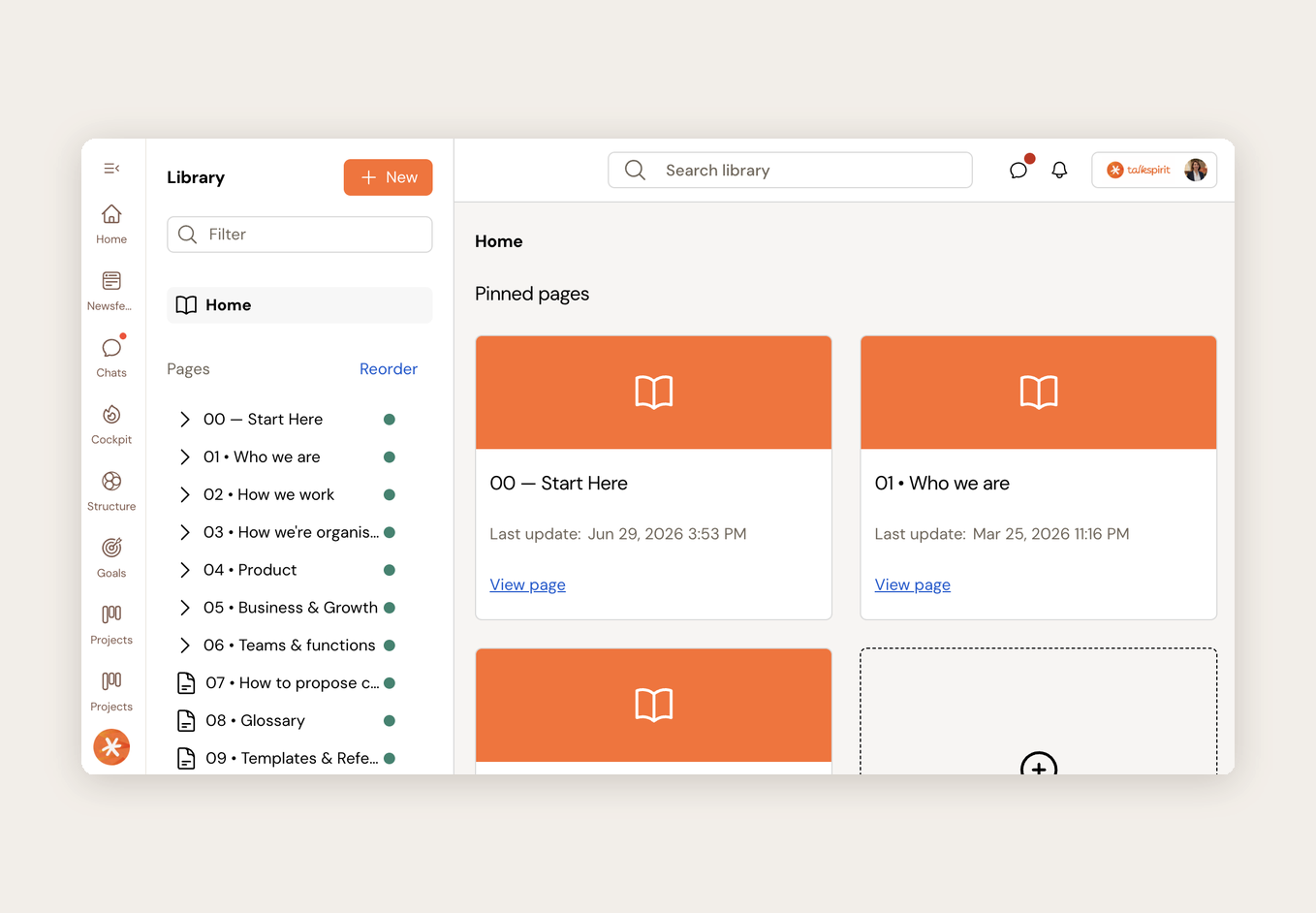Click the 01 • Who we are card title
This screenshot has height=913, width=1316.
942,484
